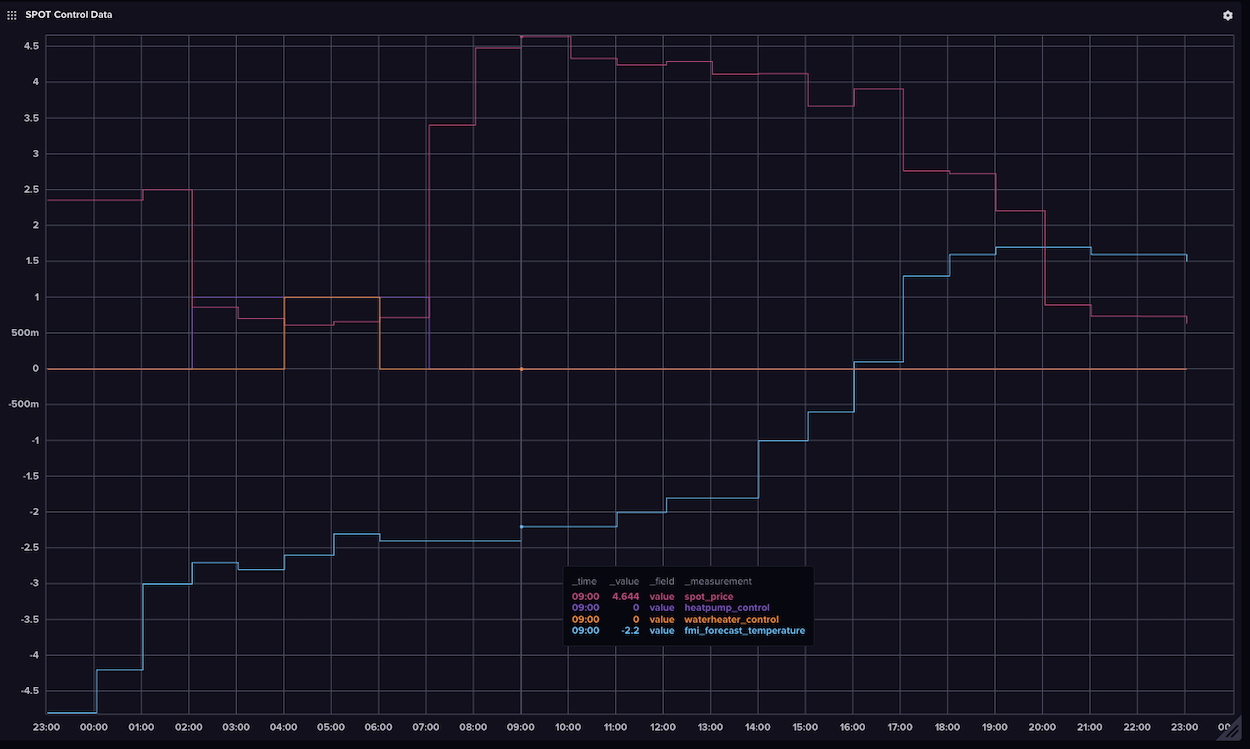Click the -4.5 label on the Y axis
This screenshot has width=1250, height=749.
[x=29, y=691]
